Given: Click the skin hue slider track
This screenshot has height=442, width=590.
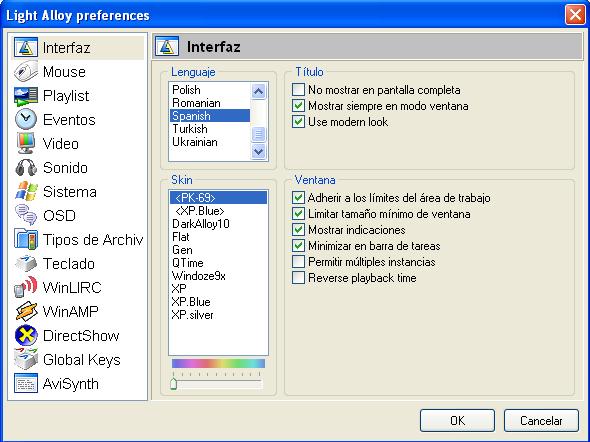Looking at the screenshot, I should (217, 384).
